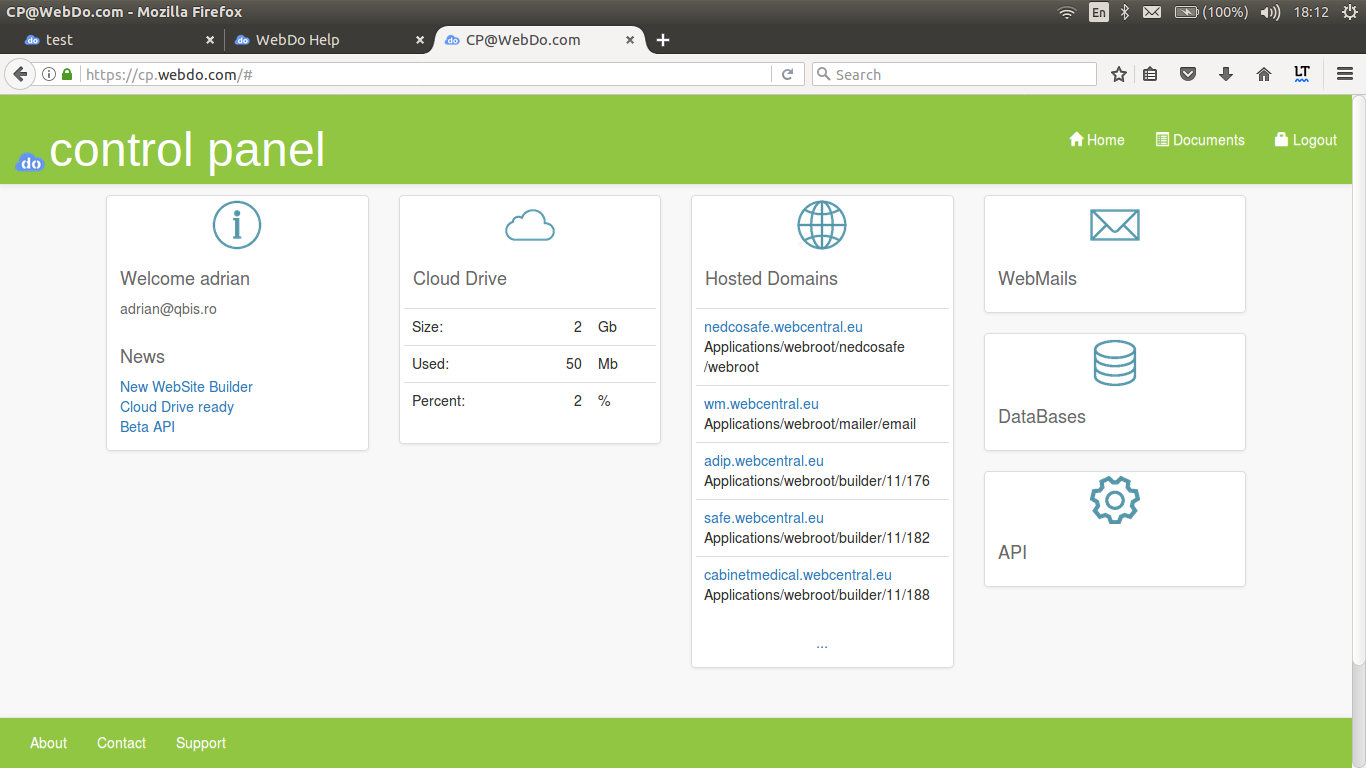Image resolution: width=1366 pixels, height=768 pixels.
Task: Open the Bluetooth tray indicator
Action: pos(1125,12)
